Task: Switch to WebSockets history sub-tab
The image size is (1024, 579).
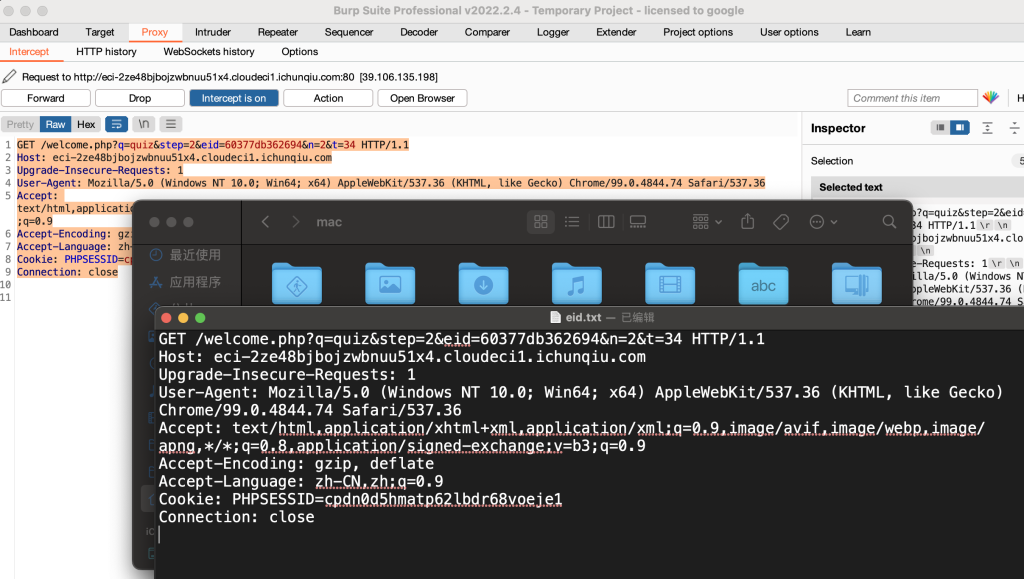Action: click(x=209, y=52)
